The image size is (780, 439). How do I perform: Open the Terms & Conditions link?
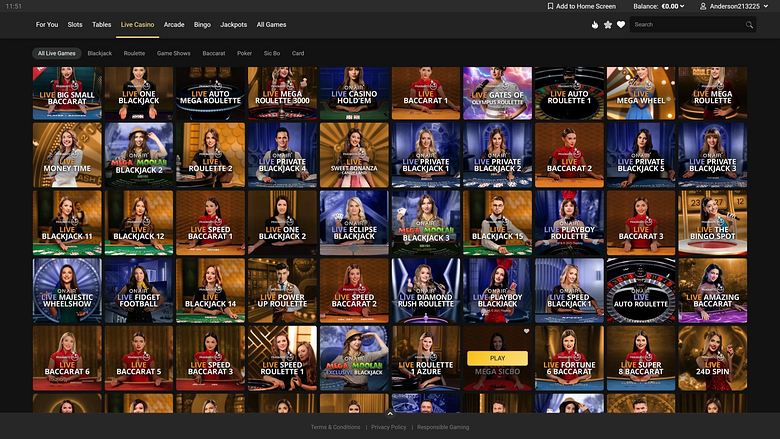coord(335,427)
